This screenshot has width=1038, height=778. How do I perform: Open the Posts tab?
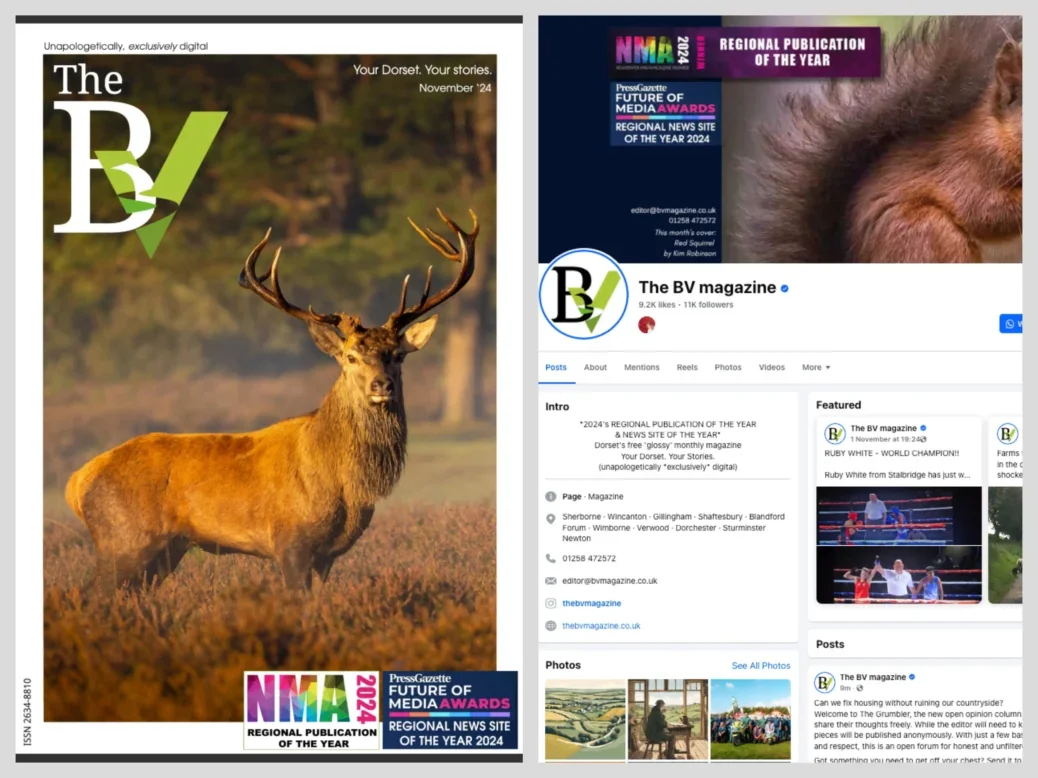click(x=556, y=367)
